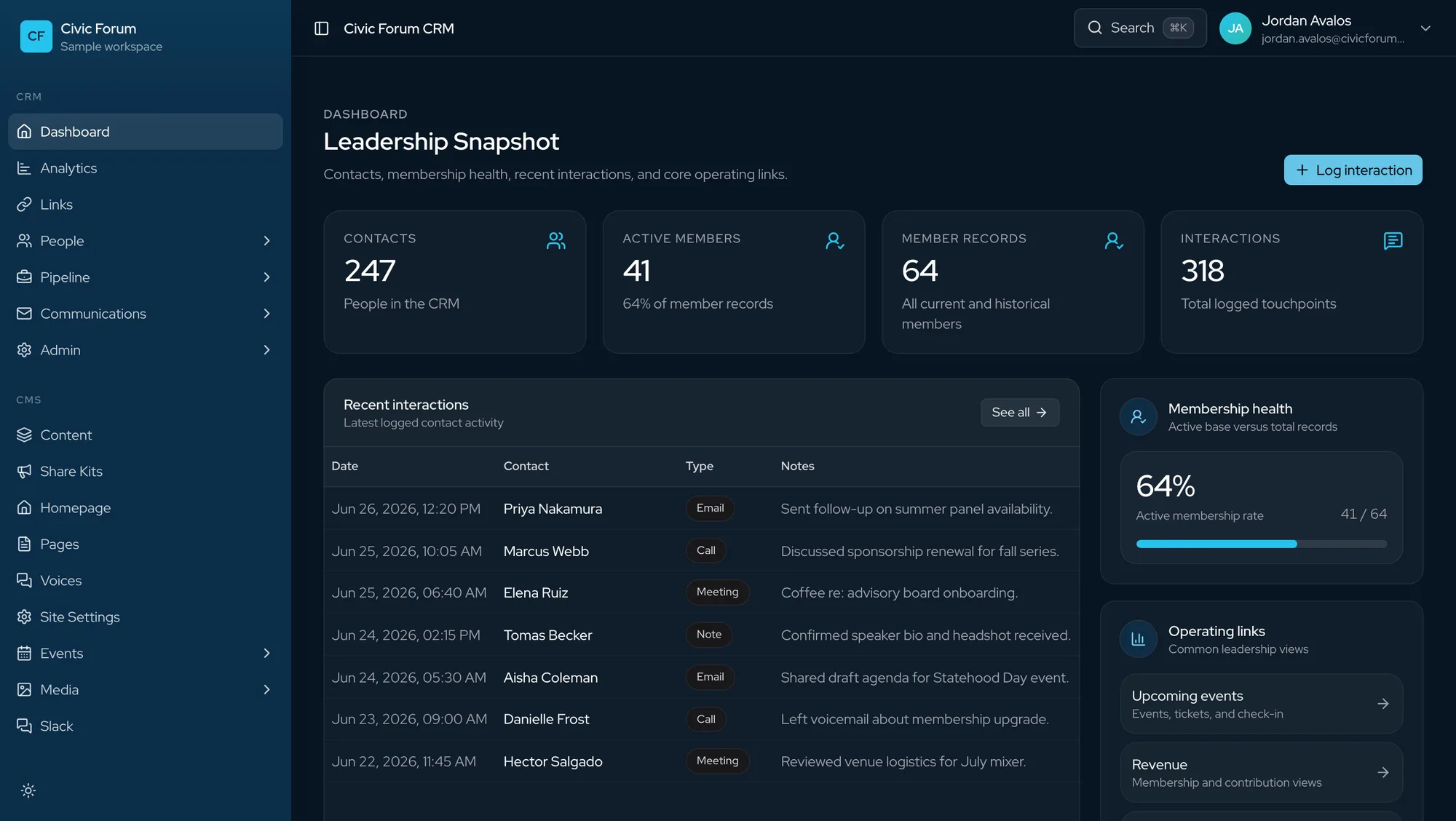The height and width of the screenshot is (821, 1456).
Task: Open the Analytics chart icon
Action: coord(24,168)
